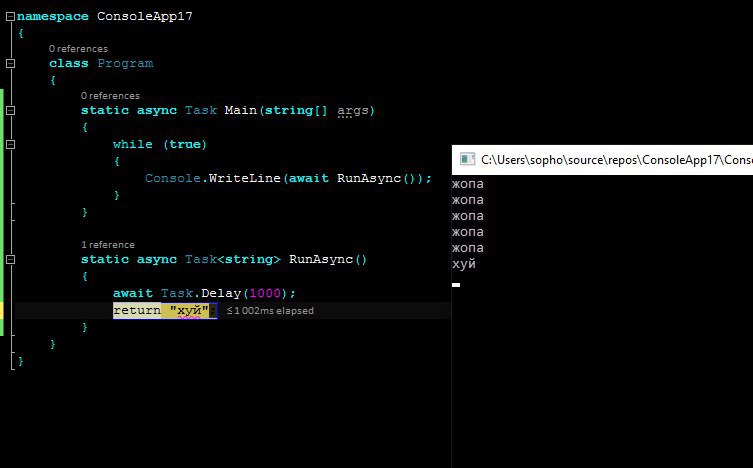Click the console window title path text
The width and height of the screenshot is (753, 468).
click(x=617, y=160)
